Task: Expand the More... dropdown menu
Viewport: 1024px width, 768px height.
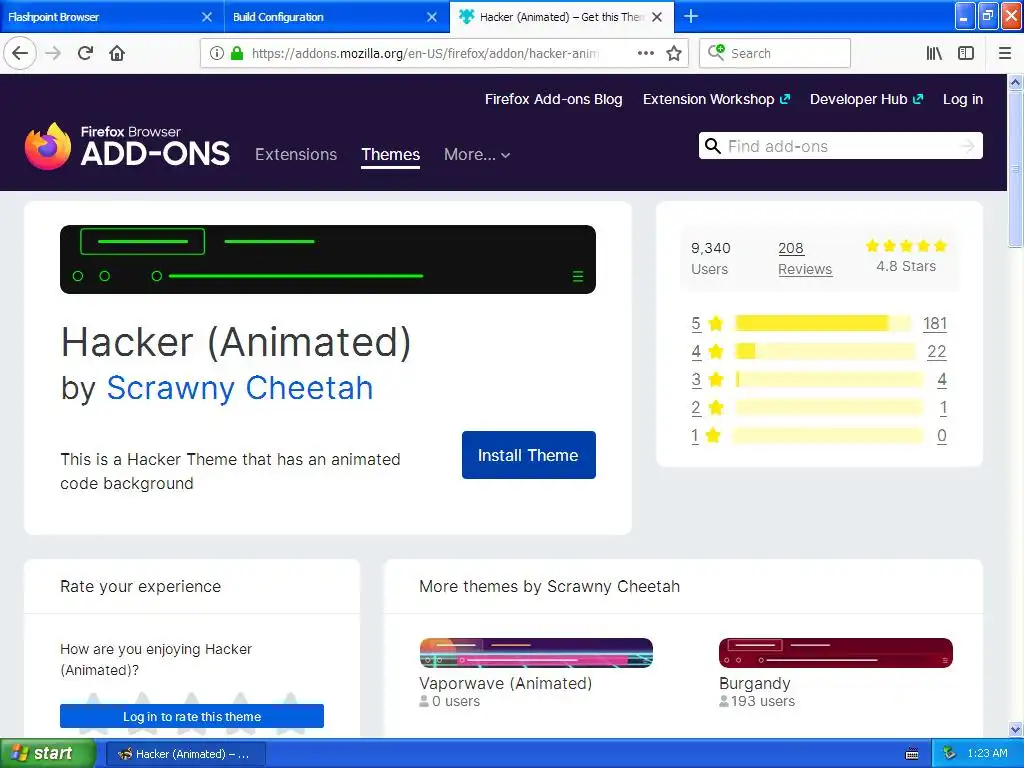Action: pos(477,154)
